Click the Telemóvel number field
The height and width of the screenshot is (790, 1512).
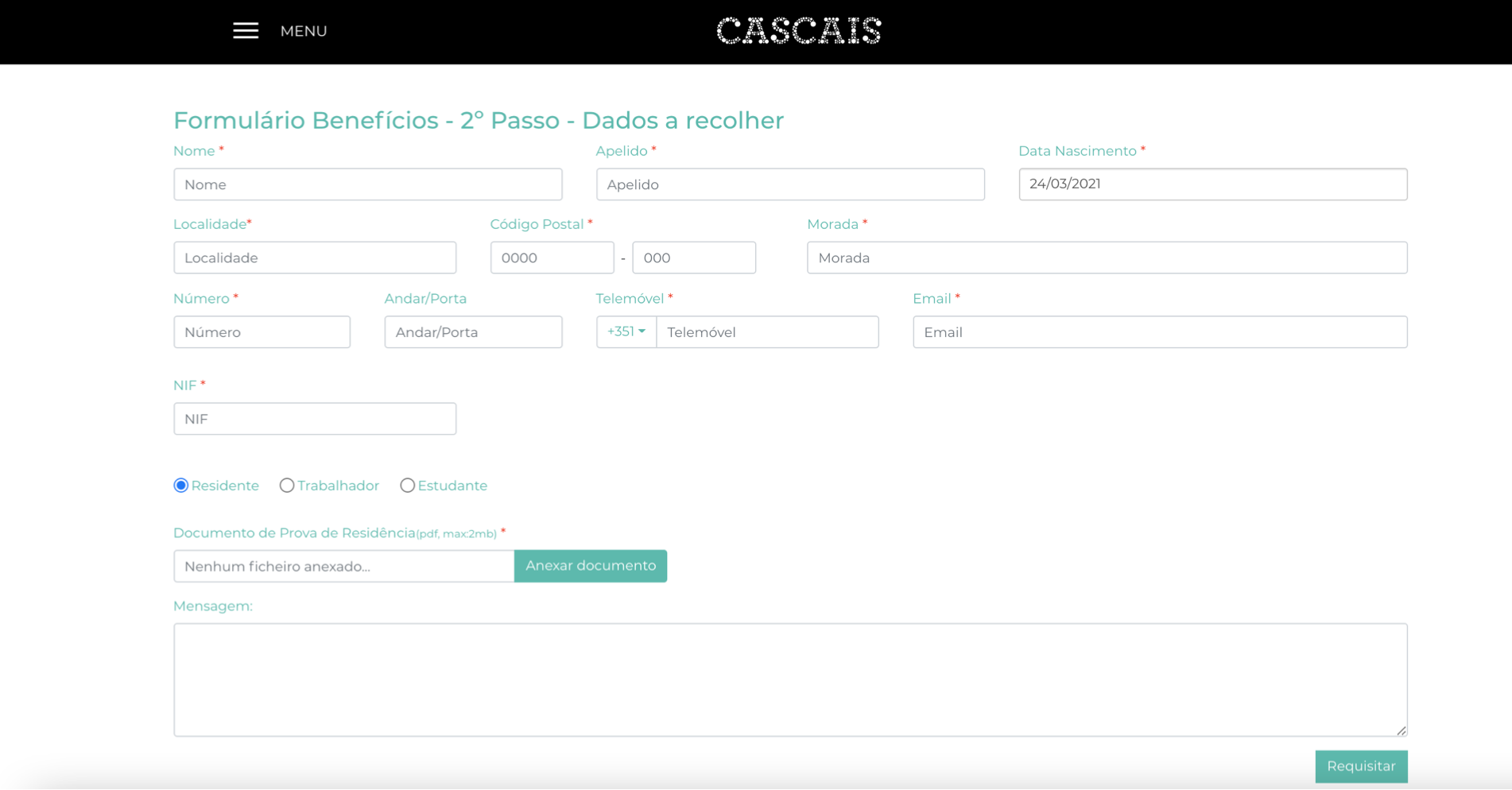(767, 332)
